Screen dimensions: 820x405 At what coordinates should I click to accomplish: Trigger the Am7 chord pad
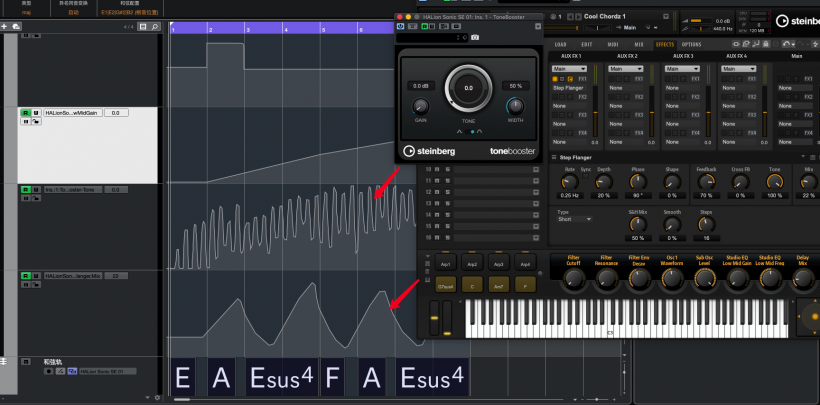tap(498, 285)
